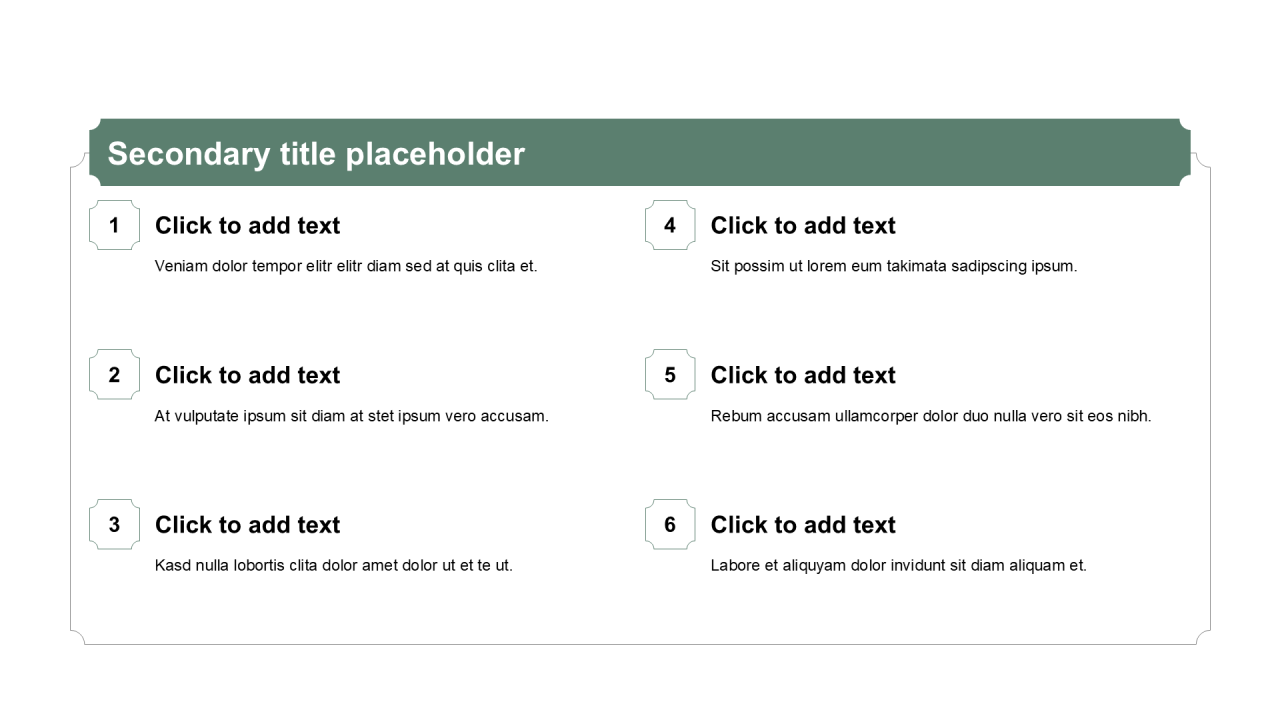Image resolution: width=1280 pixels, height=720 pixels.
Task: Click the number 3 badge
Action: pyautogui.click(x=114, y=525)
